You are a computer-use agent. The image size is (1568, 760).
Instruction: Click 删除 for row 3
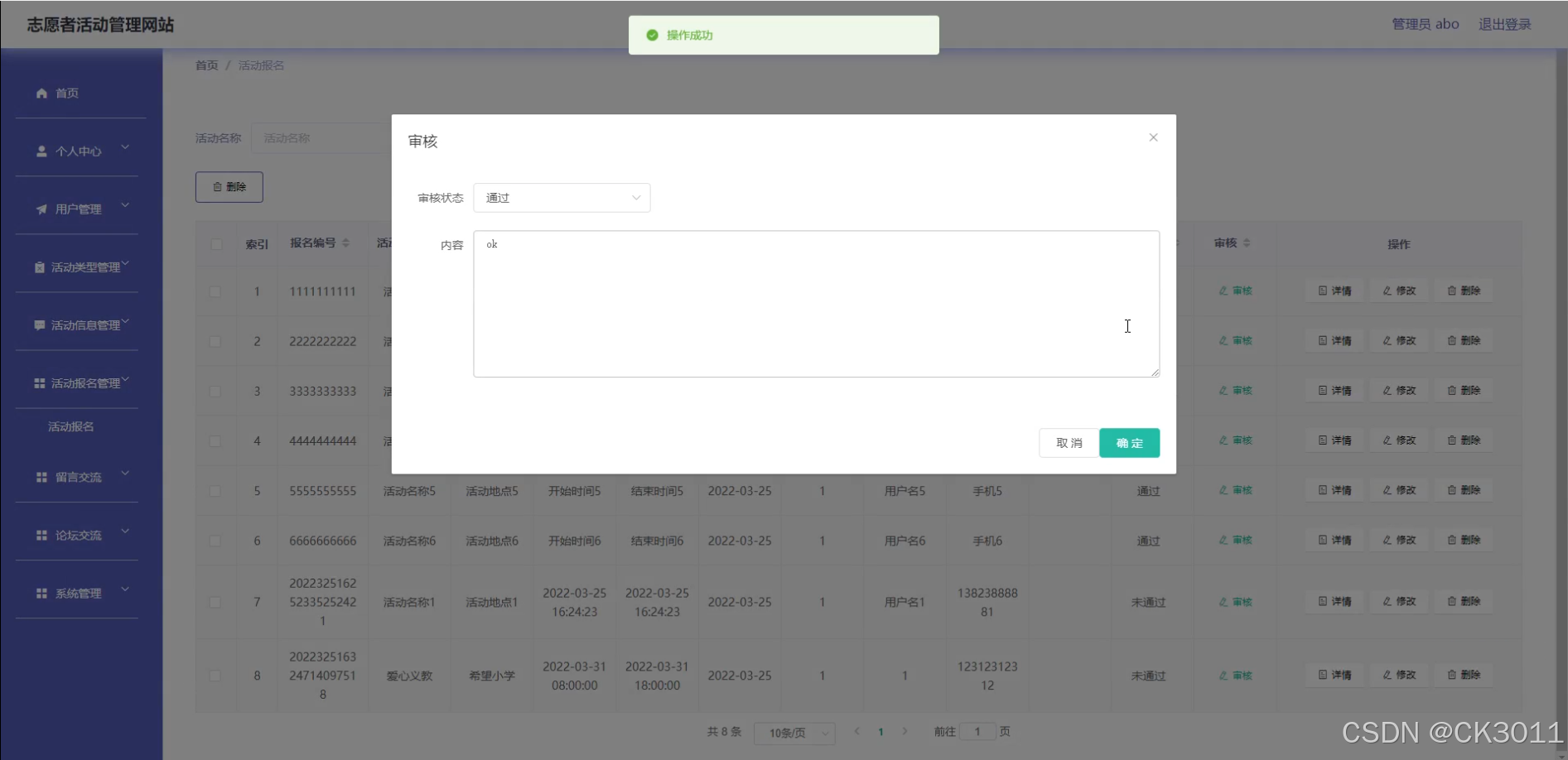point(1464,391)
